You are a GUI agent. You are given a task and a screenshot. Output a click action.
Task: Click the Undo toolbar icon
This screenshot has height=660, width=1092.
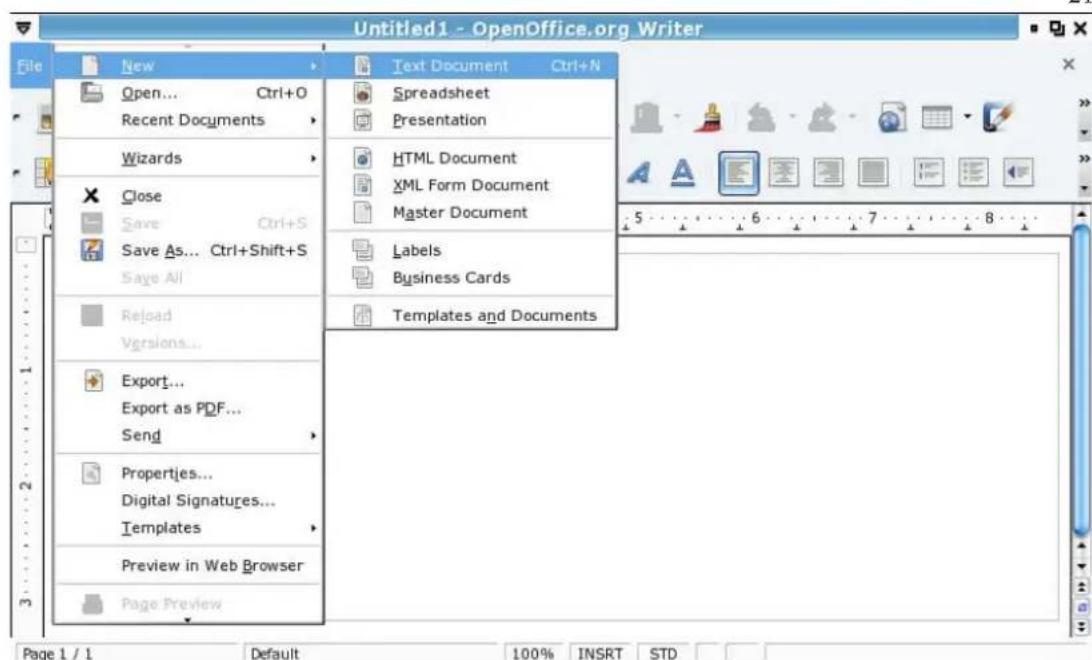[760, 118]
